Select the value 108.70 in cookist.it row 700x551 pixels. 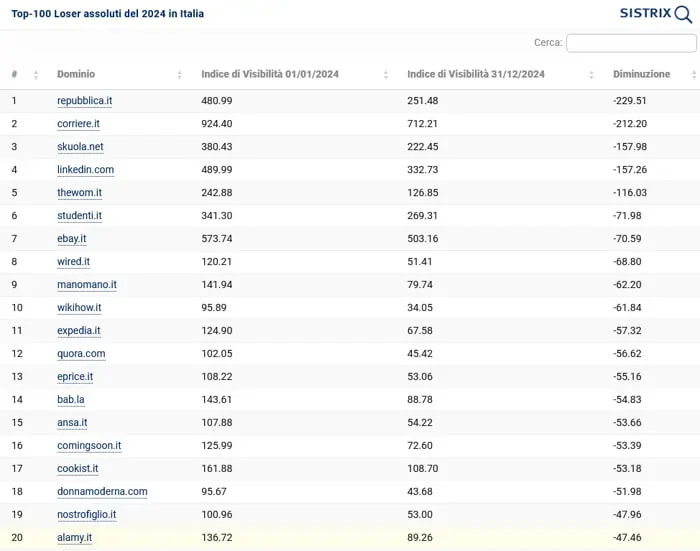click(422, 469)
